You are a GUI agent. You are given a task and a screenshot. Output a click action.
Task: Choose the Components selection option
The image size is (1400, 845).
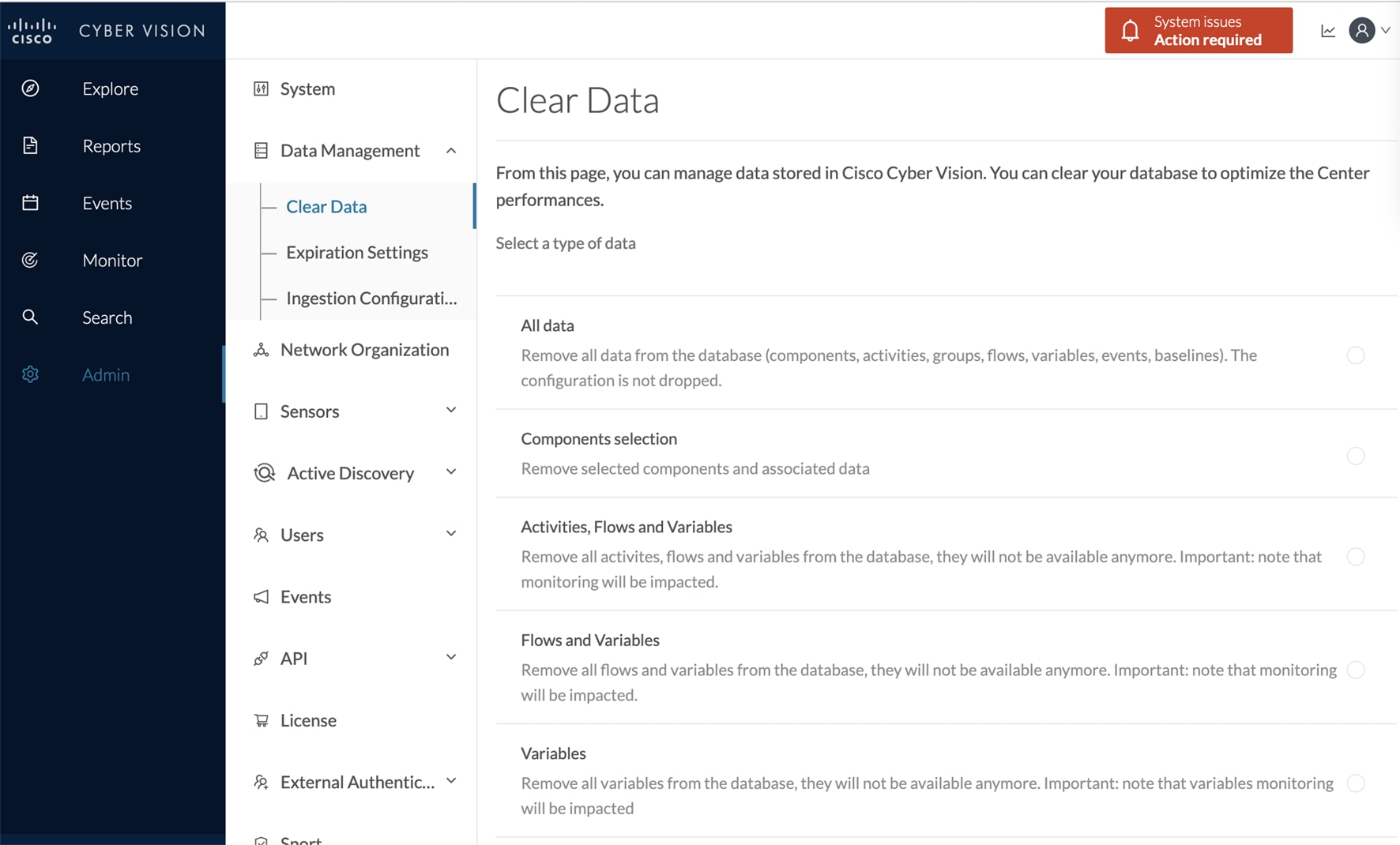1356,456
